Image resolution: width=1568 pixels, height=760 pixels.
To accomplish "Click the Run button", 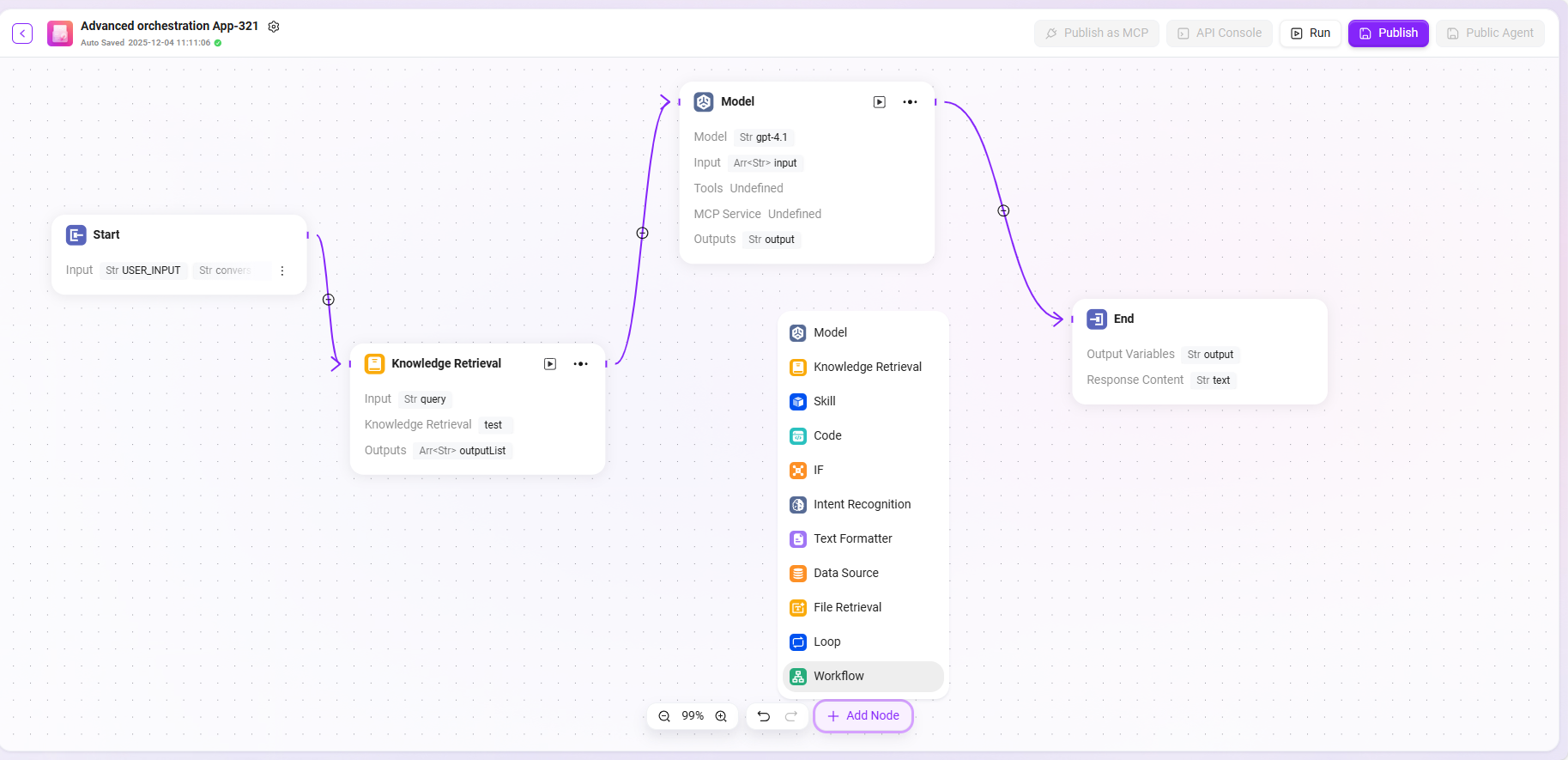I will 1311,33.
